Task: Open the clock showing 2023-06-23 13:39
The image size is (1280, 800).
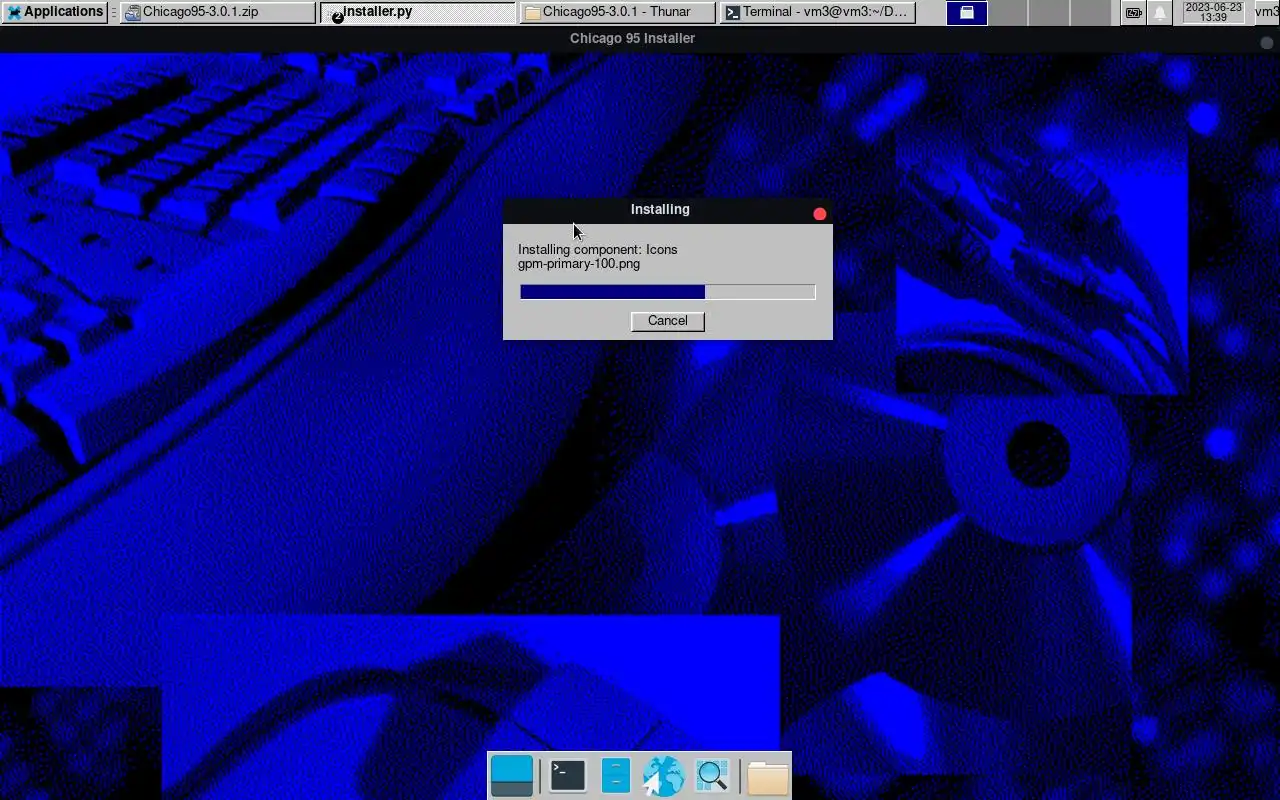Action: click(x=1213, y=12)
